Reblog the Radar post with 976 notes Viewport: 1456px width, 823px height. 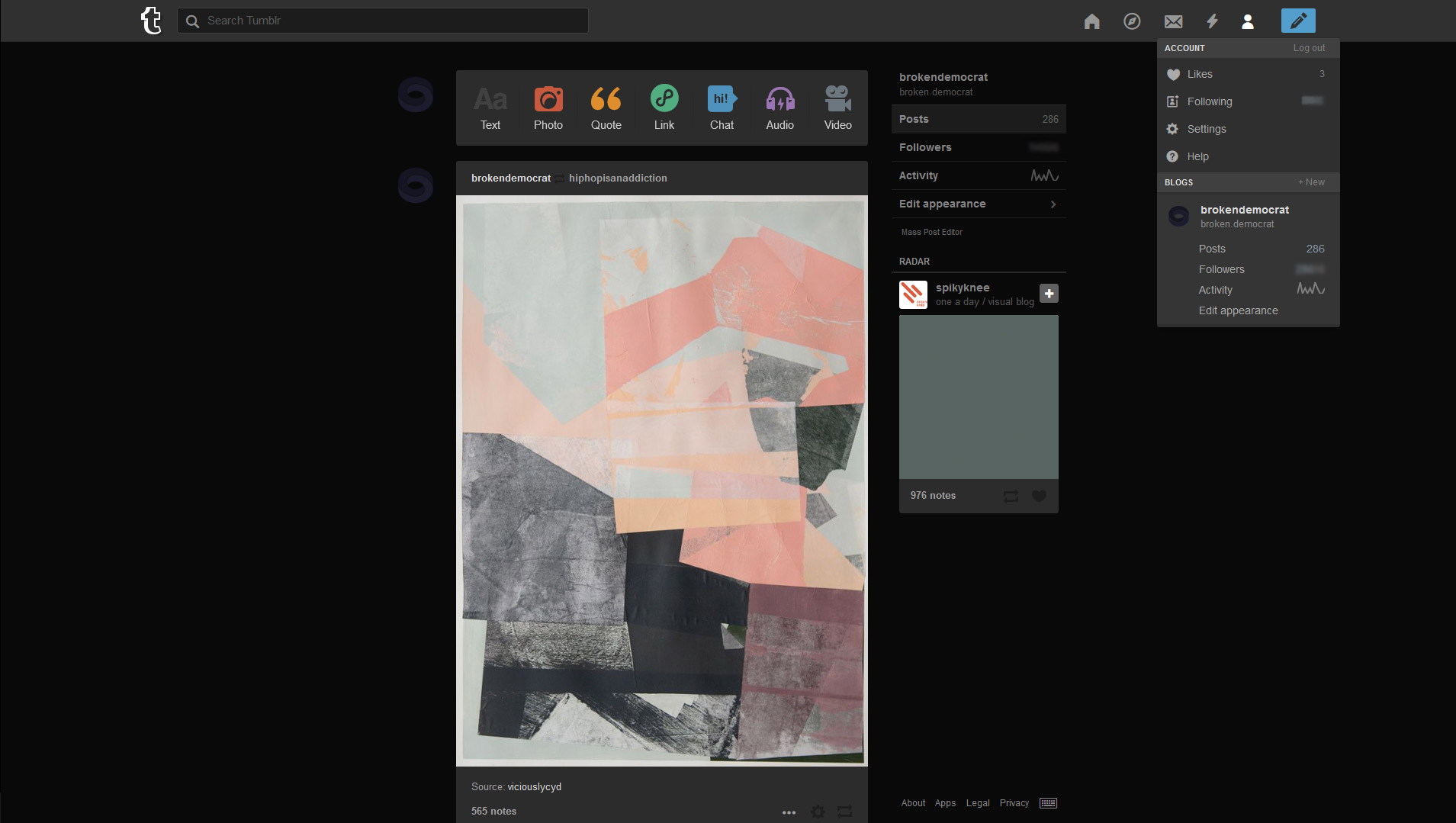coord(1011,496)
